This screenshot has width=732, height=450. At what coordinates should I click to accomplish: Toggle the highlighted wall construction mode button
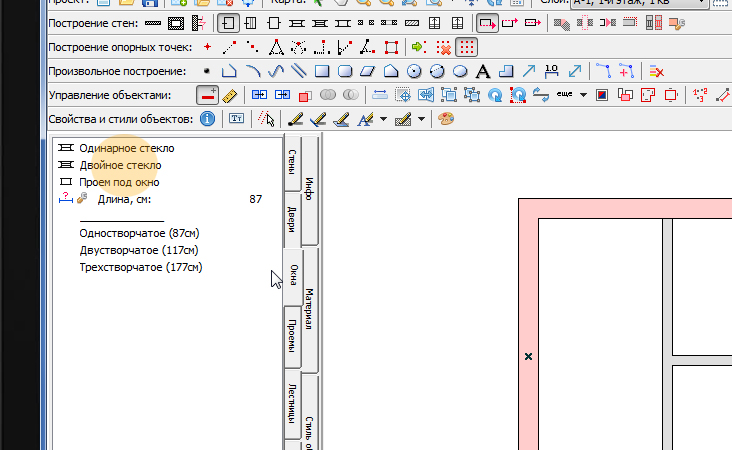[229, 23]
